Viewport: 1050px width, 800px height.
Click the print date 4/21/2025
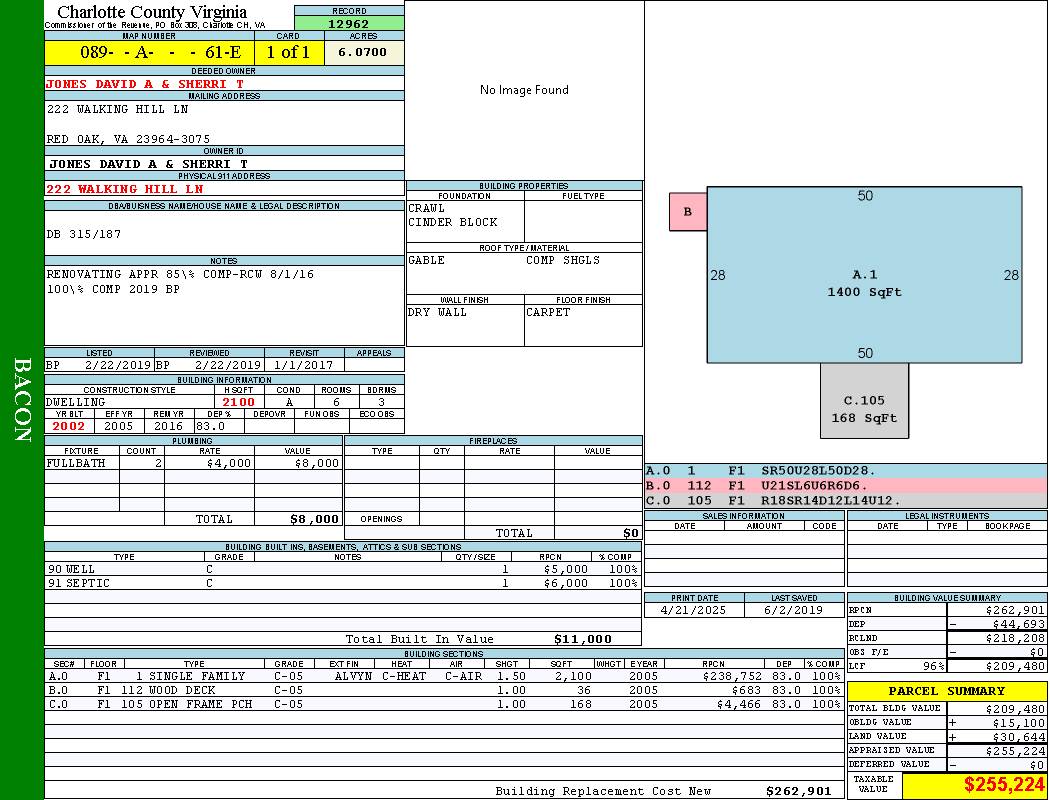coord(694,609)
